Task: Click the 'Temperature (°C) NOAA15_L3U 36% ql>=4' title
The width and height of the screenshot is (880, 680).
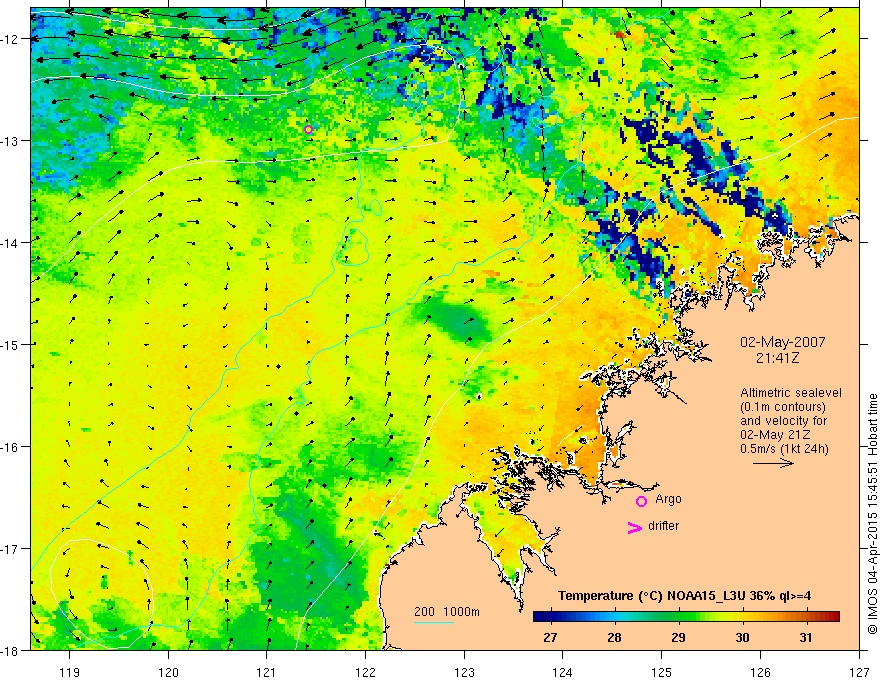Action: click(684, 596)
